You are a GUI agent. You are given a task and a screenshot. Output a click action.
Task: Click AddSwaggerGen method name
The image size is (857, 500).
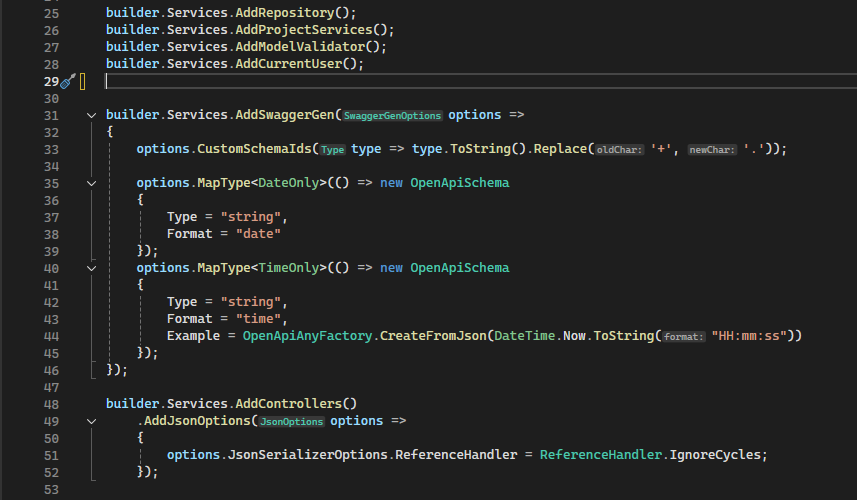tap(285, 115)
